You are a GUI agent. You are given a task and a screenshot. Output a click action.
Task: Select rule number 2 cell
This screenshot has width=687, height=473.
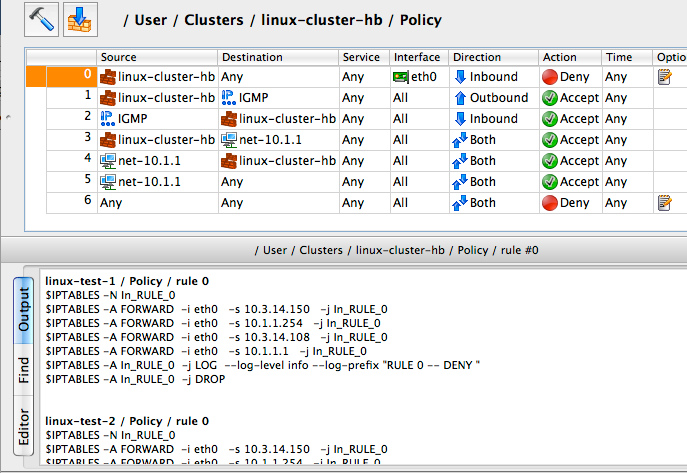tap(71, 119)
